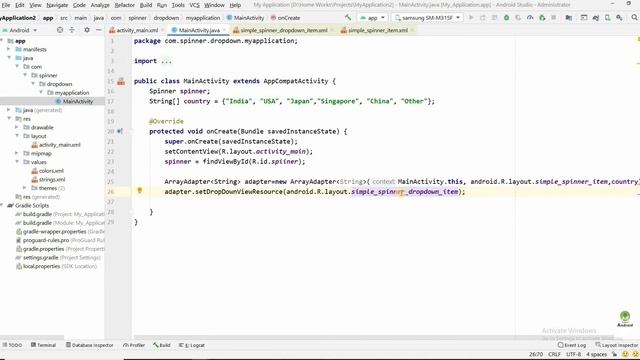Screen dimensions: 640x360
Task: Click the Make Project hammer icon
Action: pos(348,18)
